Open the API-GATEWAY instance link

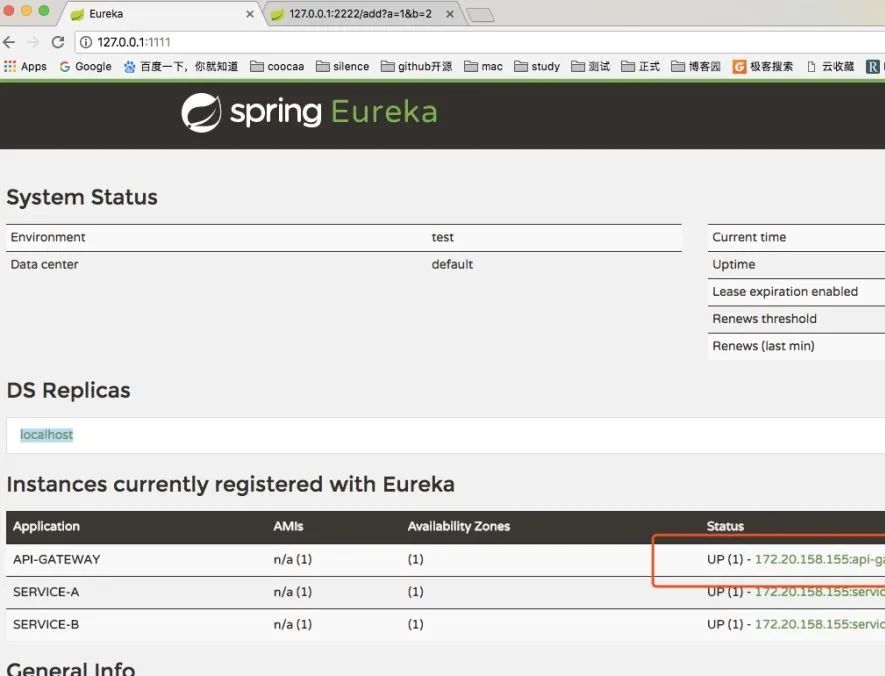pos(819,560)
